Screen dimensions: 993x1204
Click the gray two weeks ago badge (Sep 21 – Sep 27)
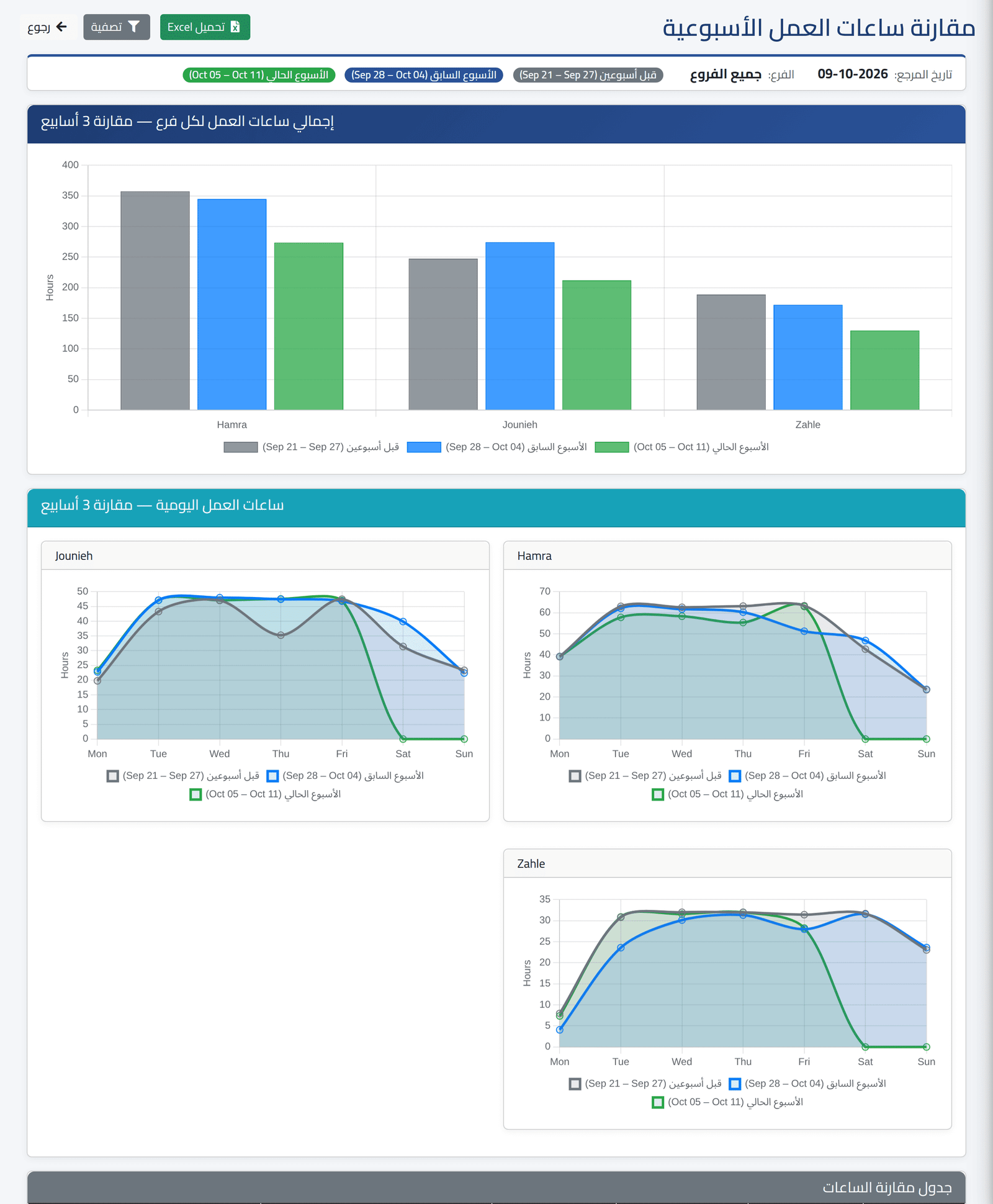[x=588, y=75]
